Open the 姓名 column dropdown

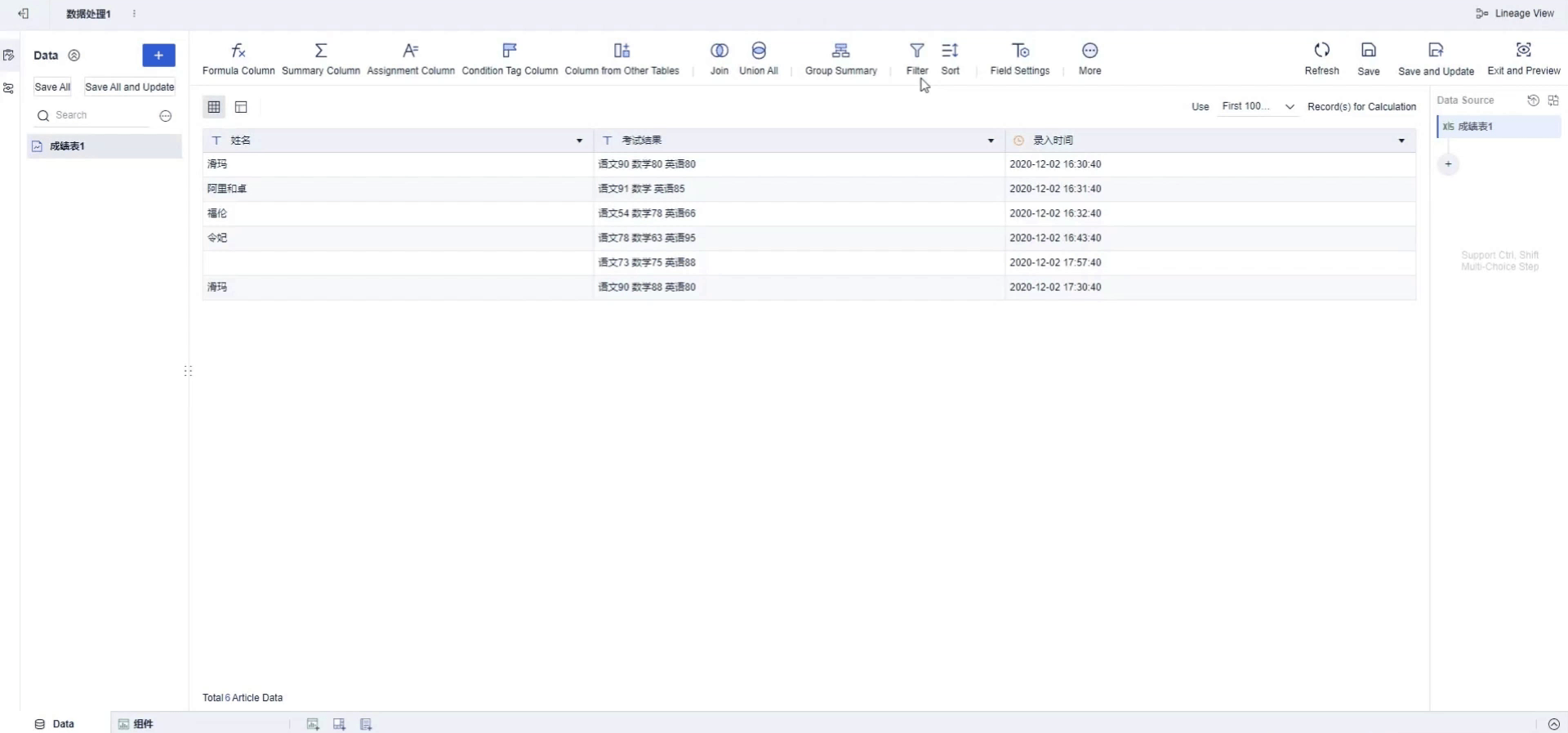(580, 141)
